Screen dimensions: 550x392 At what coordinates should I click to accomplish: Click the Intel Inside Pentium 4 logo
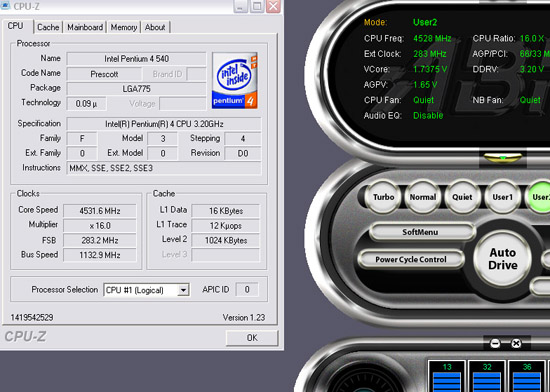(x=235, y=81)
